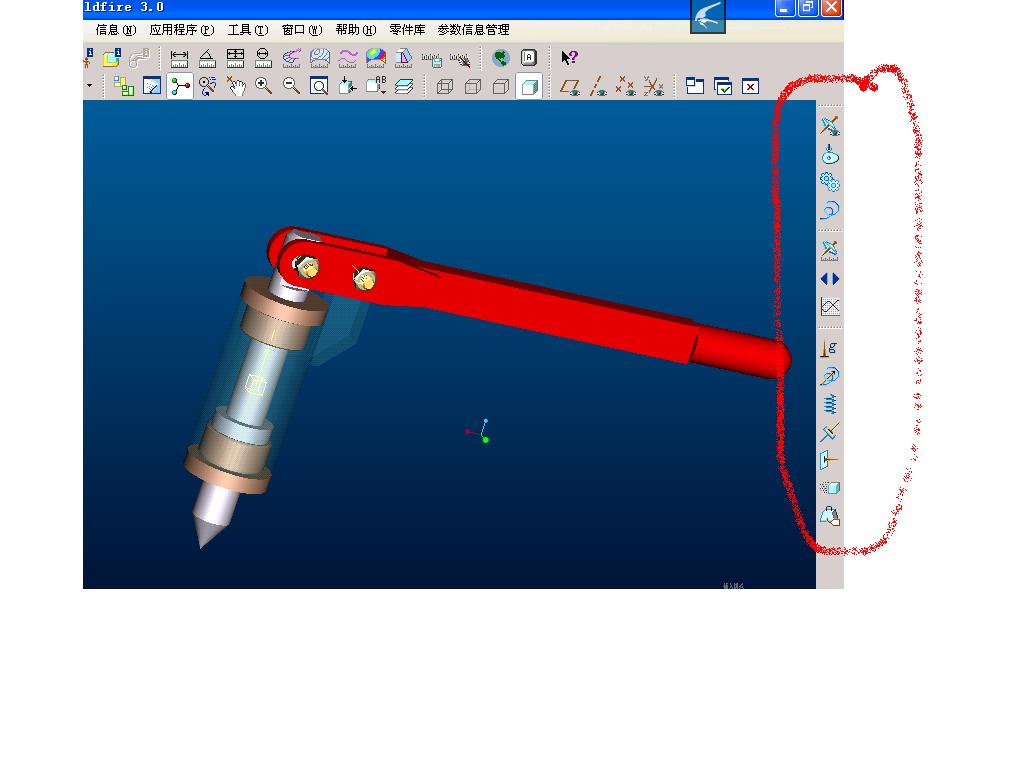The width and height of the screenshot is (1024, 768).
Task: Click the grayed pipe feature info icon
Action: coord(139,58)
